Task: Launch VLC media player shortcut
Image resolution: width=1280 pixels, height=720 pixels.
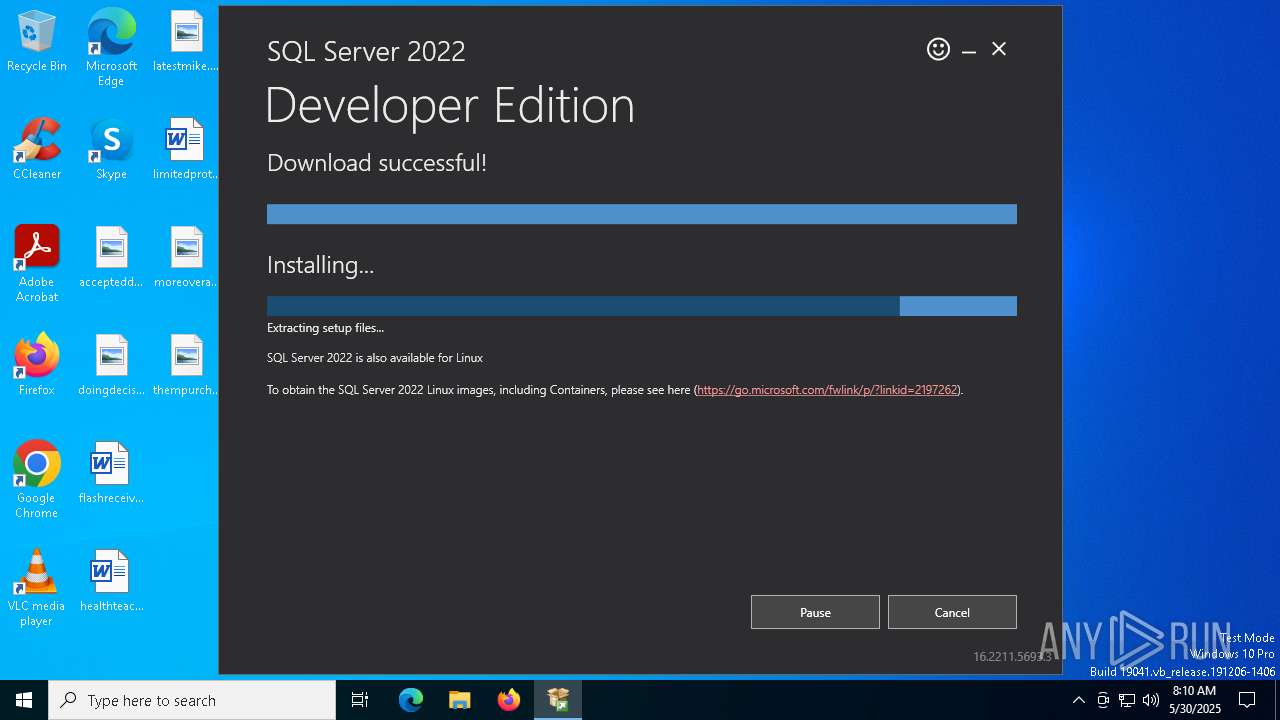Action: click(x=37, y=588)
